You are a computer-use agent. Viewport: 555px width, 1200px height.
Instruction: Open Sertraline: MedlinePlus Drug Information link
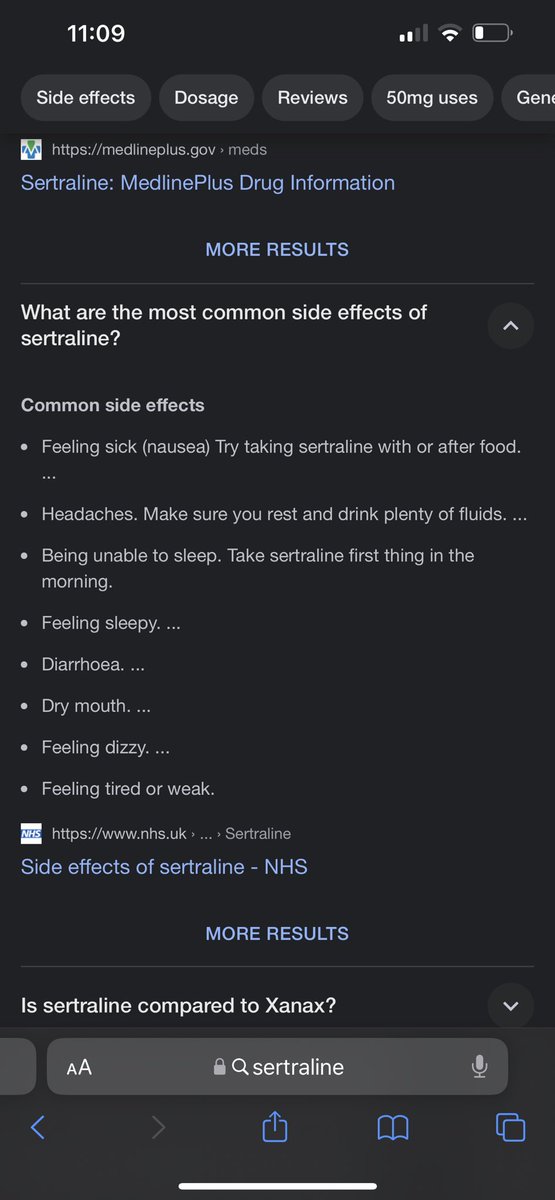(208, 183)
